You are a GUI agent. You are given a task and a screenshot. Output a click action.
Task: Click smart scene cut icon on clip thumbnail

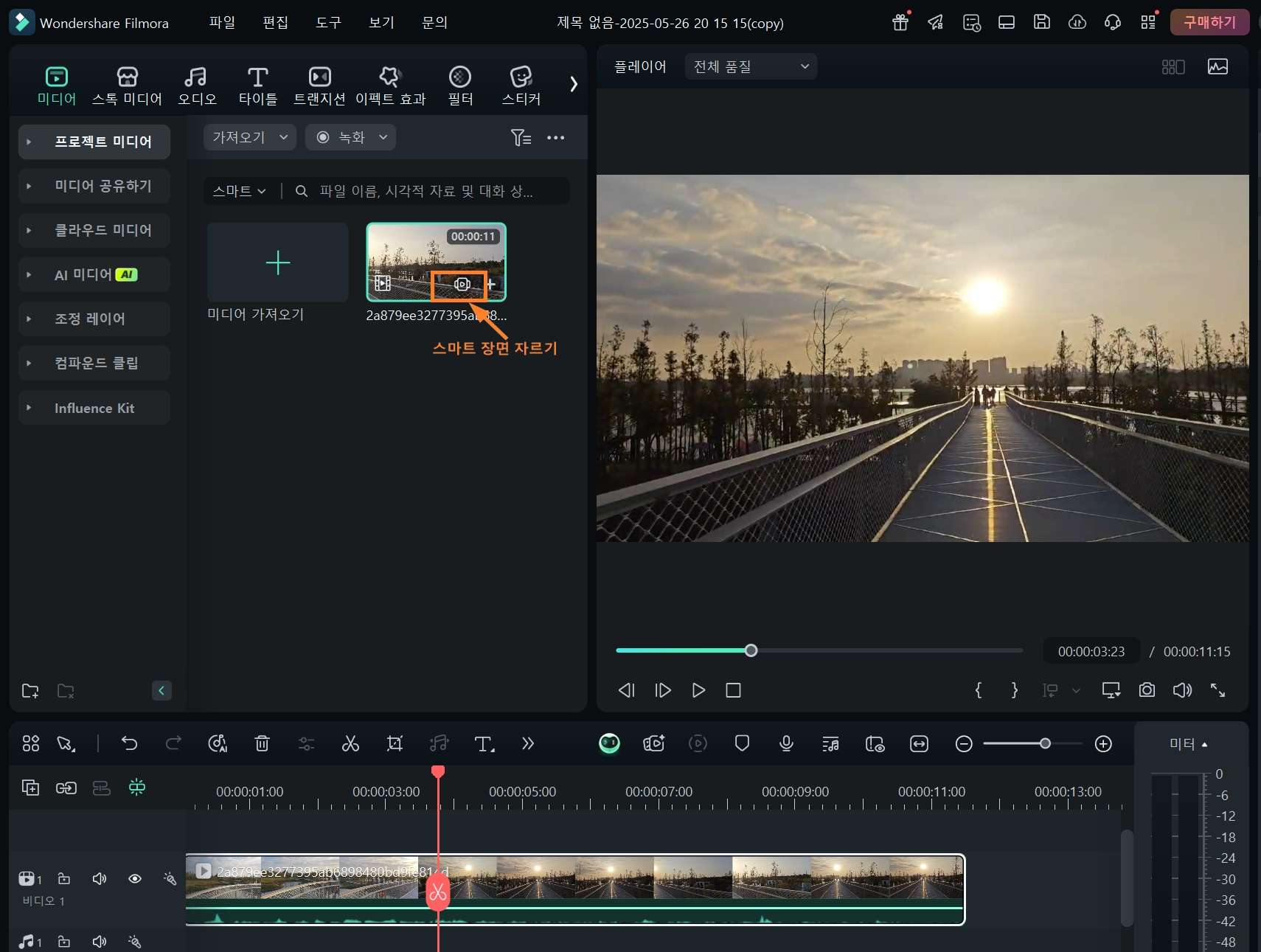point(462,285)
